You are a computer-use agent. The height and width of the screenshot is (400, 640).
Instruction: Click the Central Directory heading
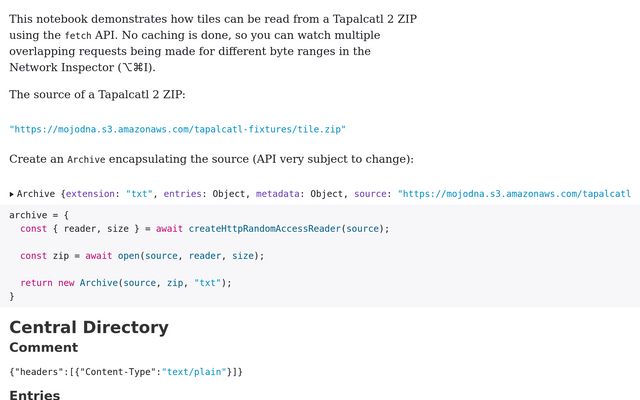(89, 327)
